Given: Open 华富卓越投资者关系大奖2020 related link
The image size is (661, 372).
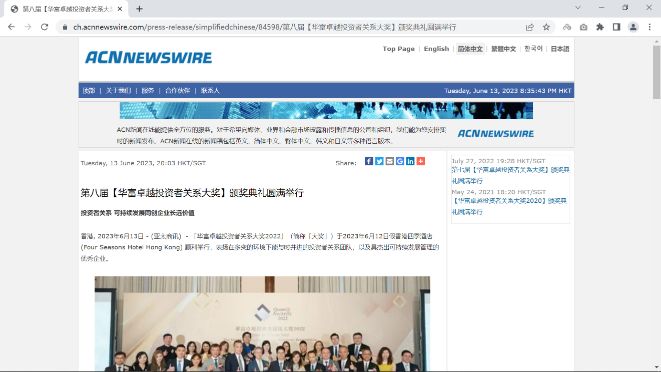Looking at the screenshot, I should tap(509, 206).
